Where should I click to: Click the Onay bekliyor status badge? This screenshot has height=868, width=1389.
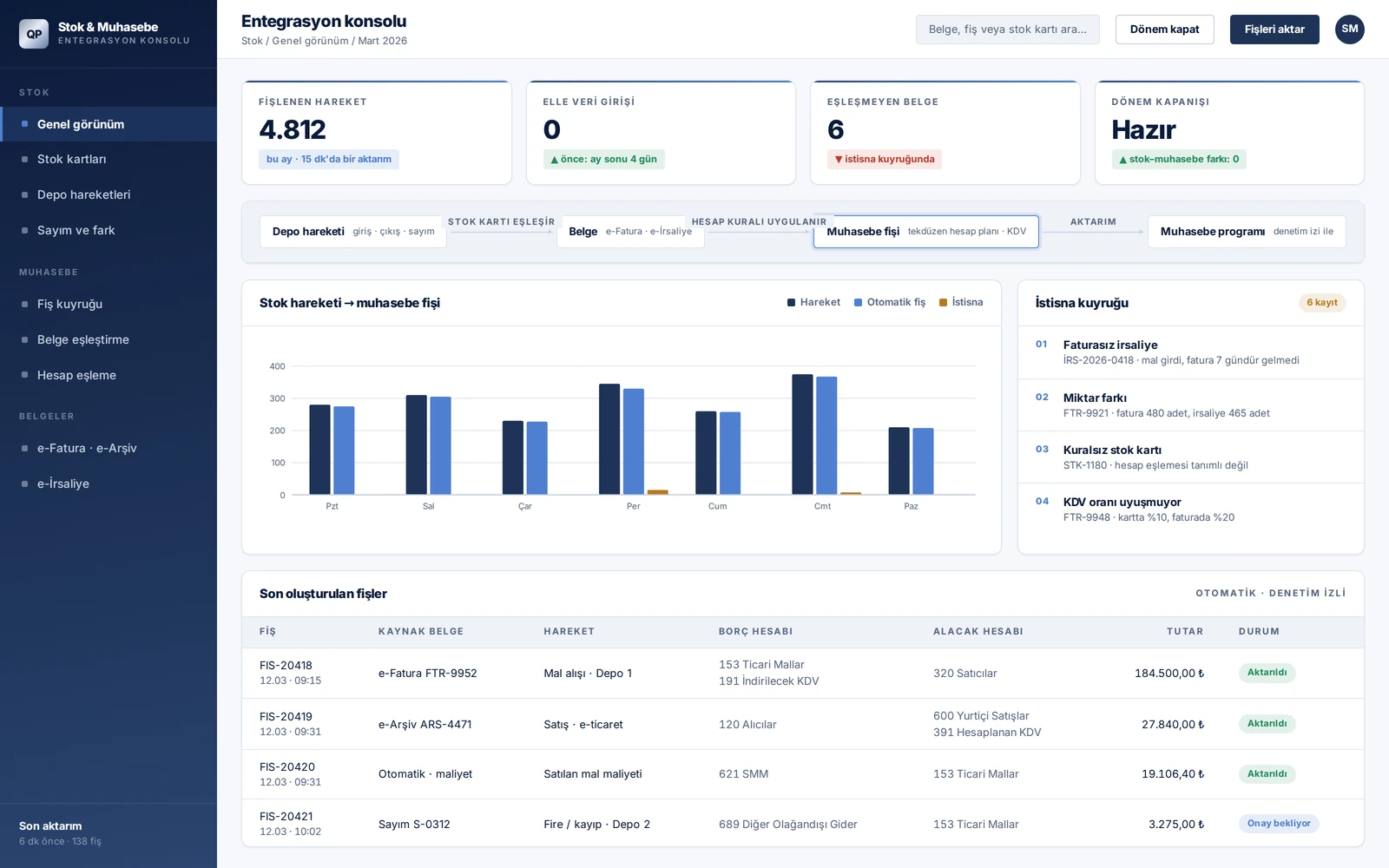pyautogui.click(x=1278, y=824)
